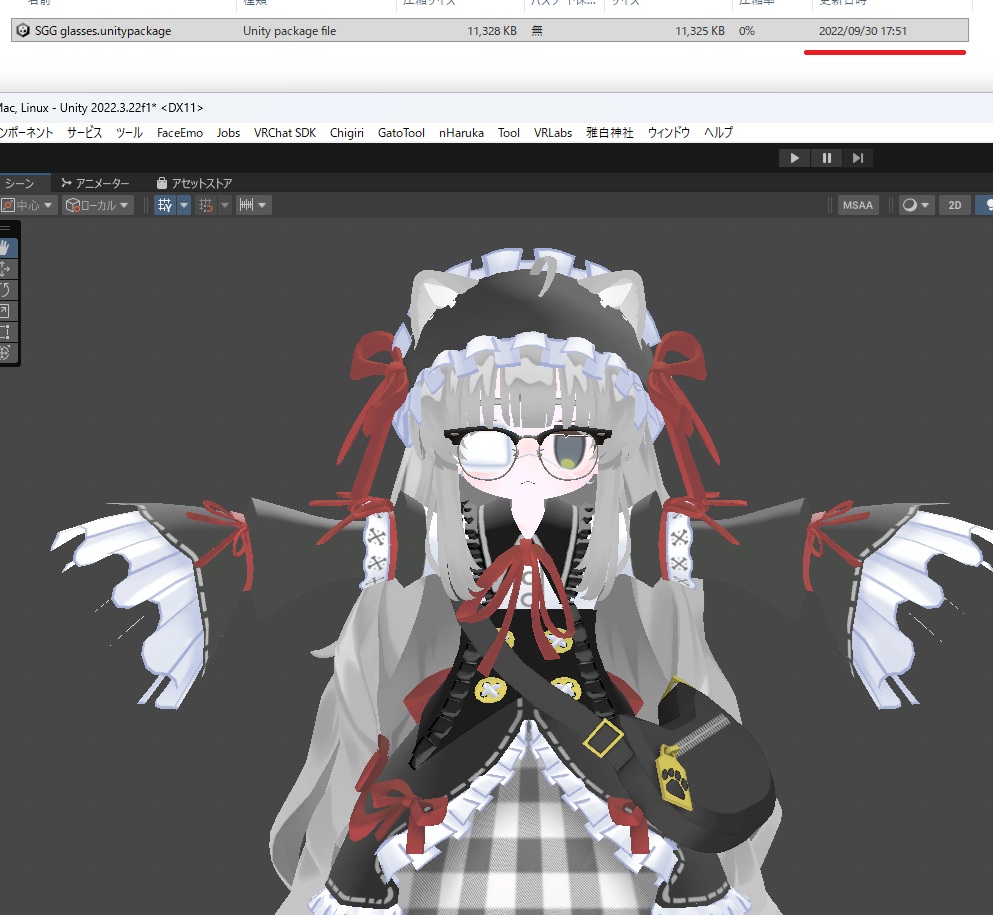993x915 pixels.
Task: Toggle 2D view mode
Action: click(x=954, y=205)
